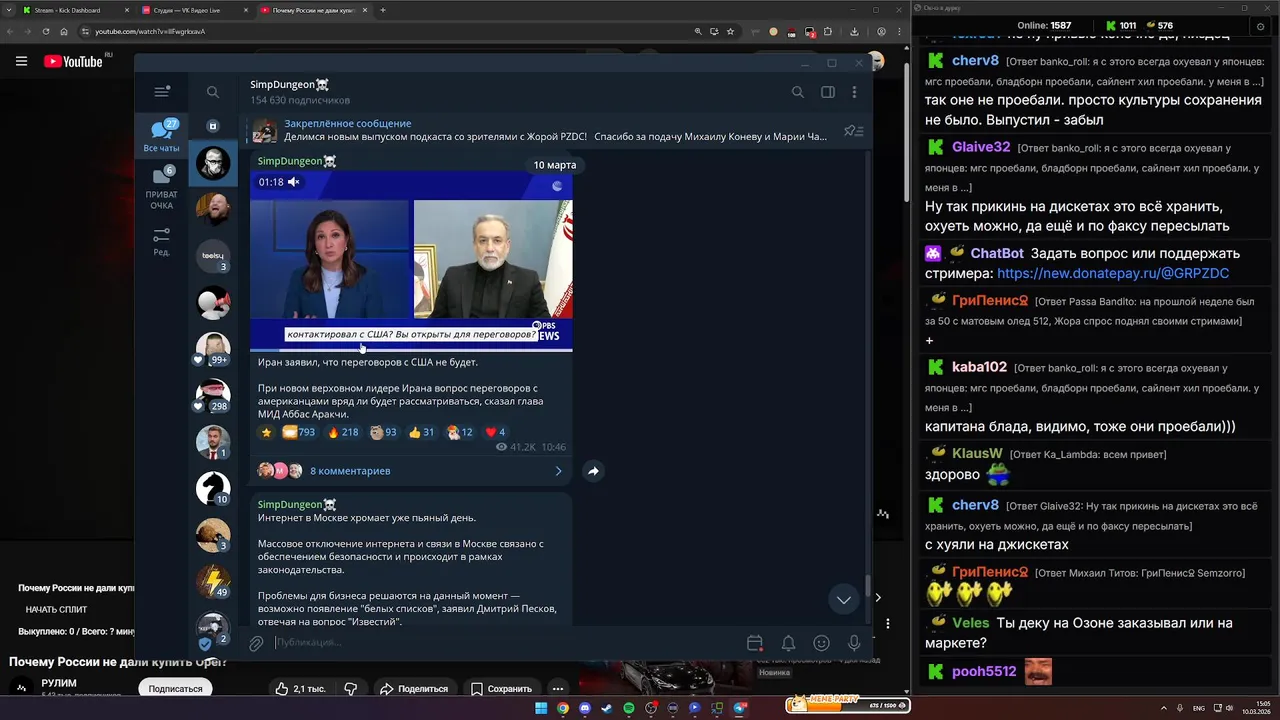
Task: Add the thumbs-up reaction showing 31
Action: 421,432
